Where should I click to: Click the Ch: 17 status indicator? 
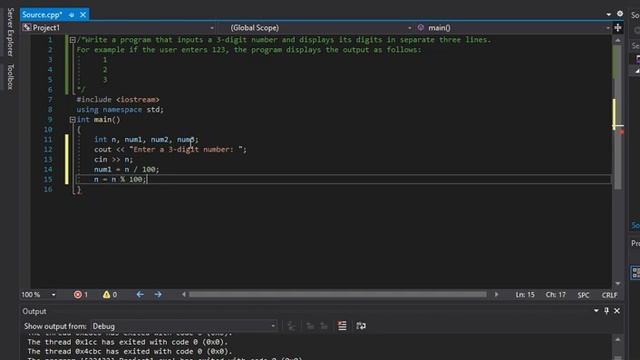(x=556, y=295)
